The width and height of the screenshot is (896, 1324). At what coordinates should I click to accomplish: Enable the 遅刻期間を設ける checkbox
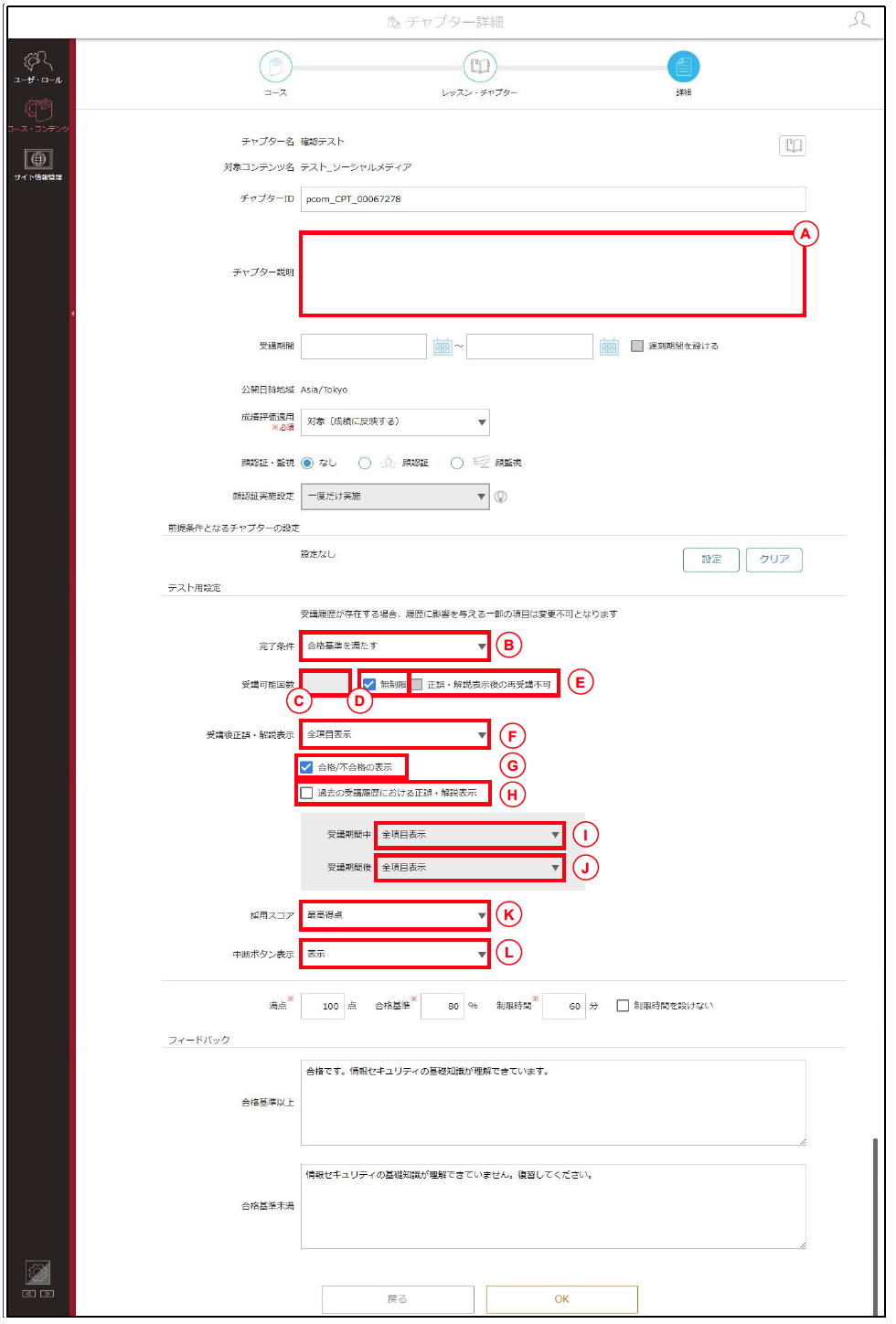pyautogui.click(x=637, y=346)
